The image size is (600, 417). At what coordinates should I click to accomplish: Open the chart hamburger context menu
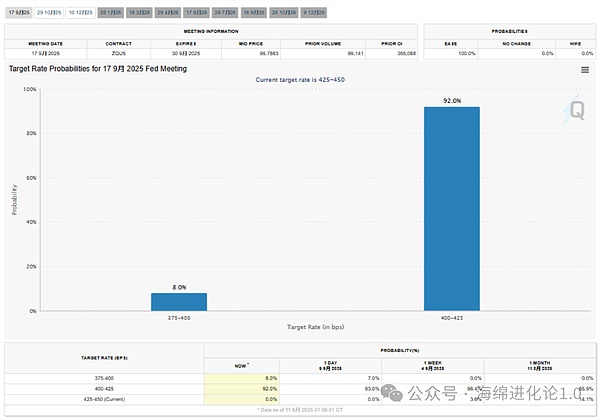pyautogui.click(x=585, y=70)
